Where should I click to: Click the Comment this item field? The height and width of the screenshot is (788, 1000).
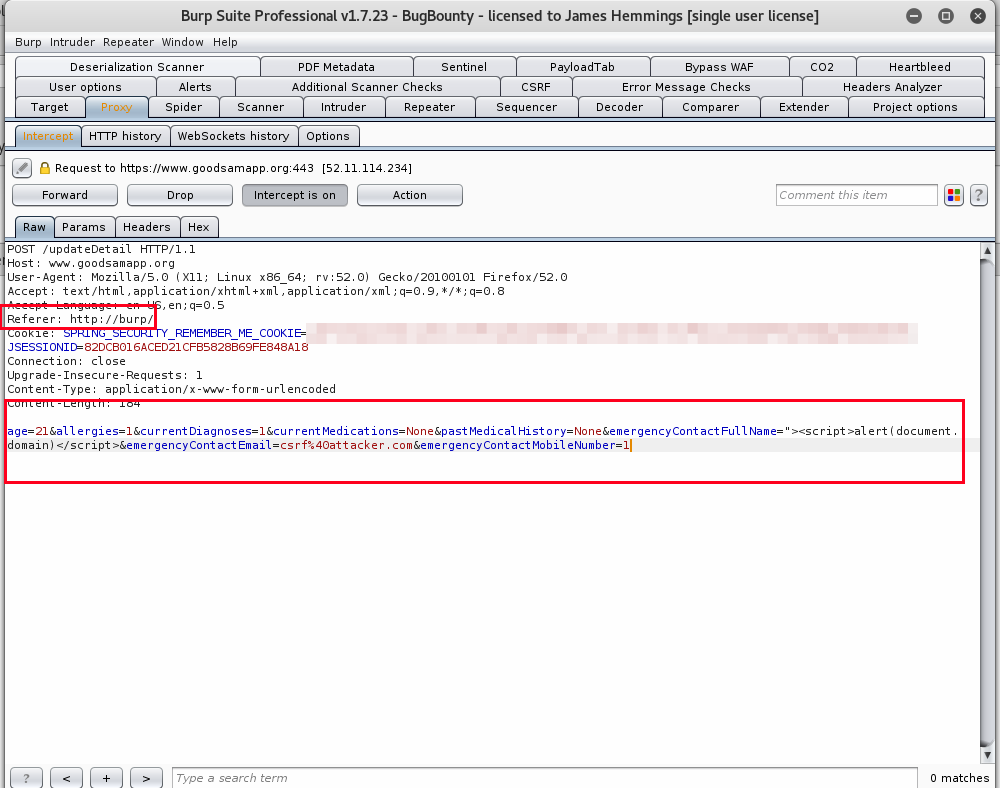click(857, 195)
